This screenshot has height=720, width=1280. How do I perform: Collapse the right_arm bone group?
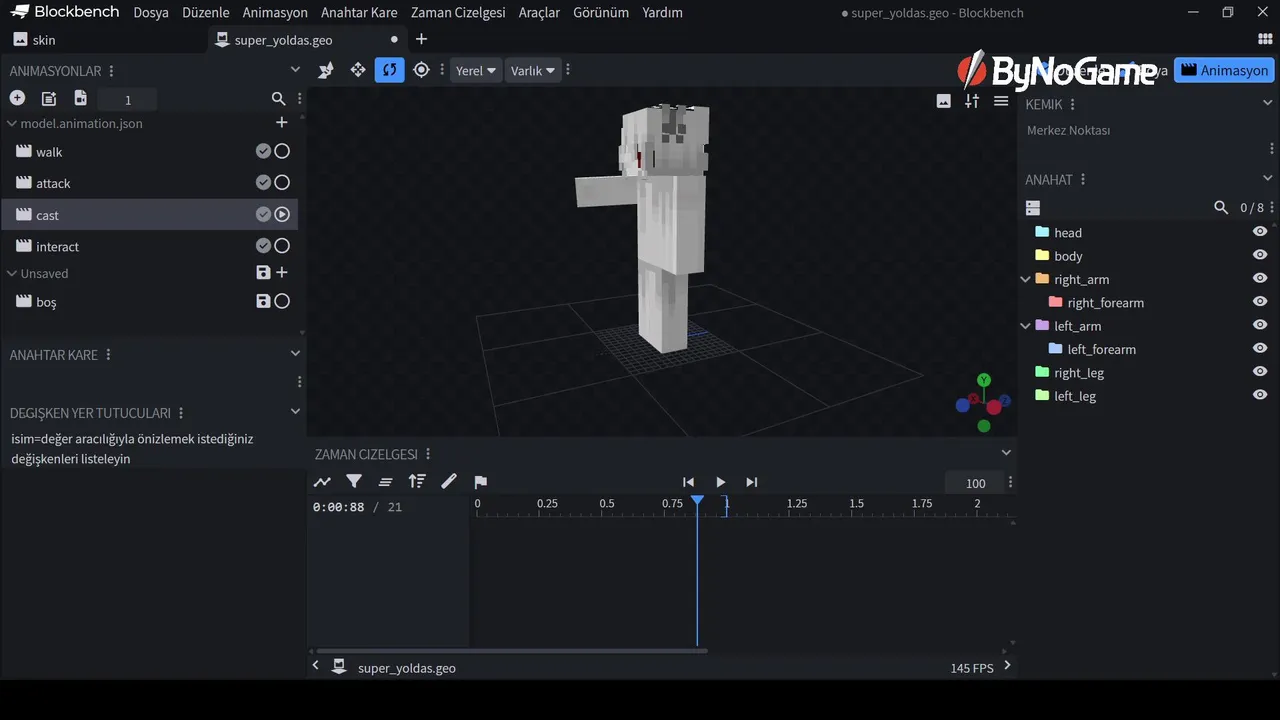click(x=1025, y=279)
